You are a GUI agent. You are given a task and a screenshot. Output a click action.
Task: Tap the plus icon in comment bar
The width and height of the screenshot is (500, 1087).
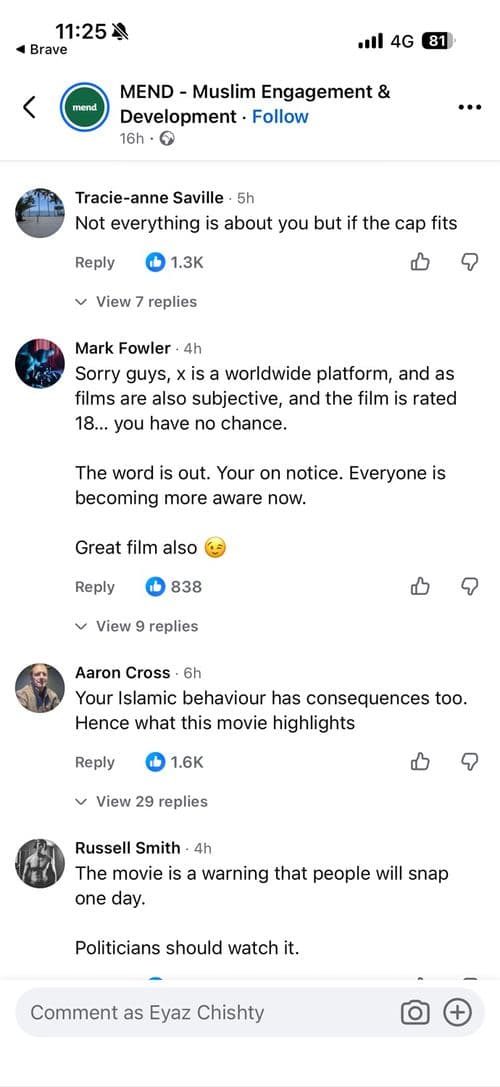click(x=456, y=1013)
